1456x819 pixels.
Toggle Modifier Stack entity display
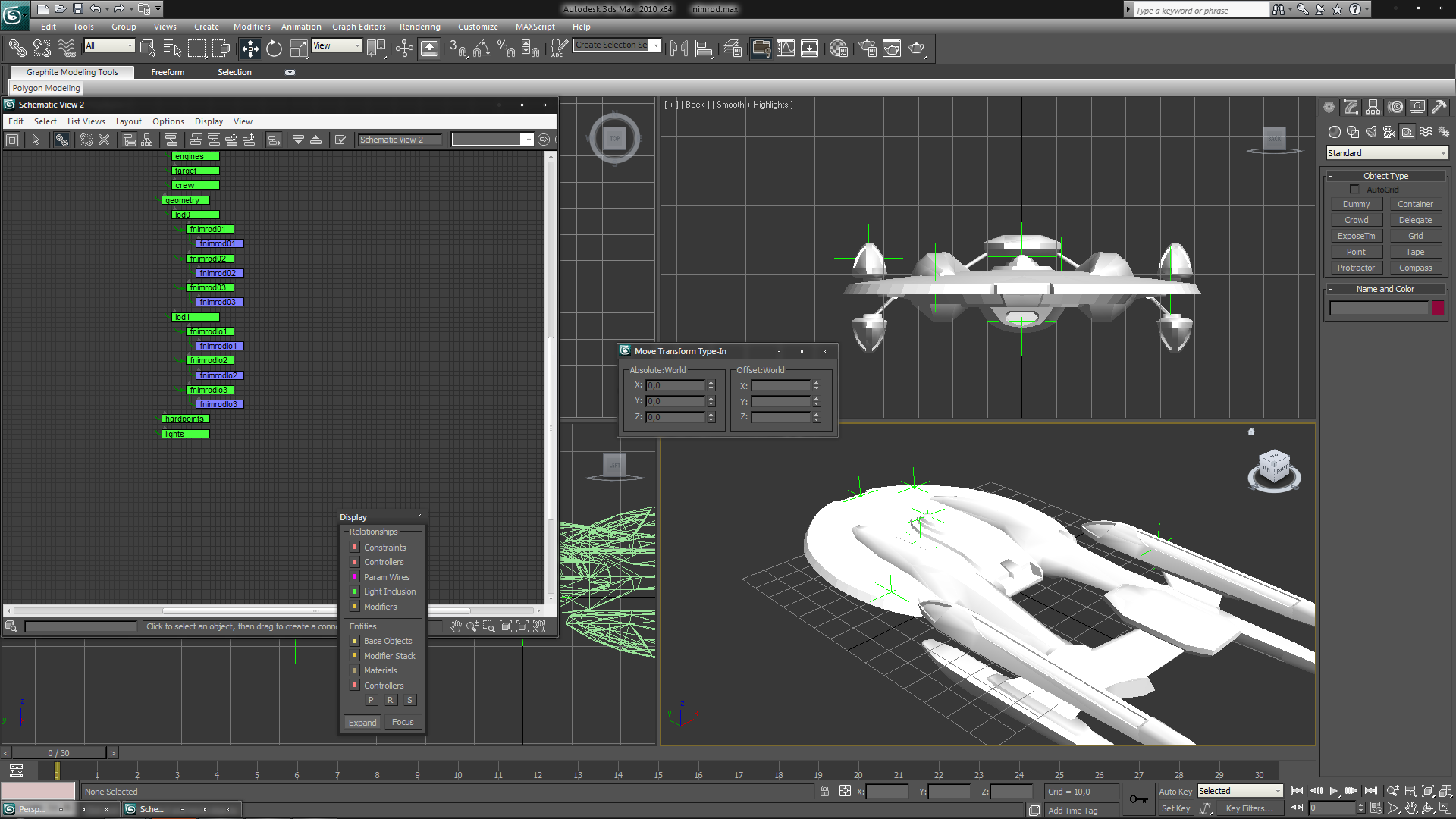[x=354, y=655]
